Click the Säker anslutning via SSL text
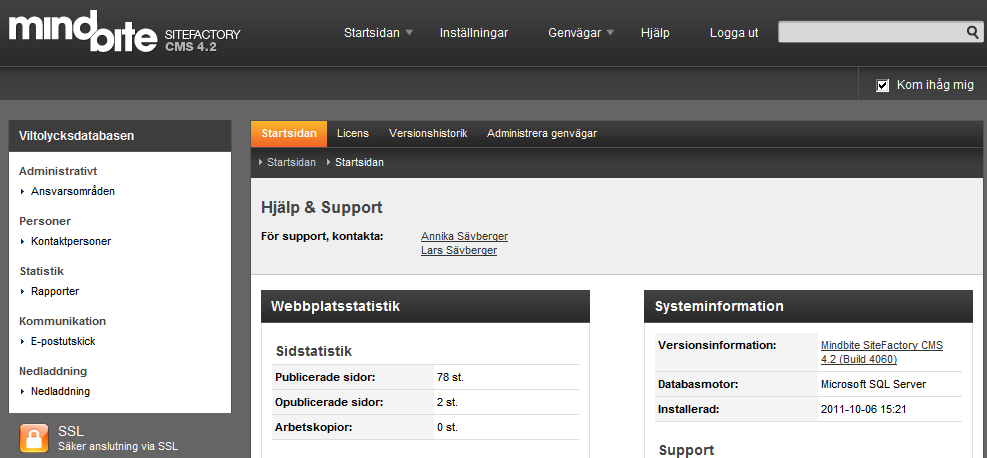This screenshot has height=458, width=987. (x=118, y=447)
